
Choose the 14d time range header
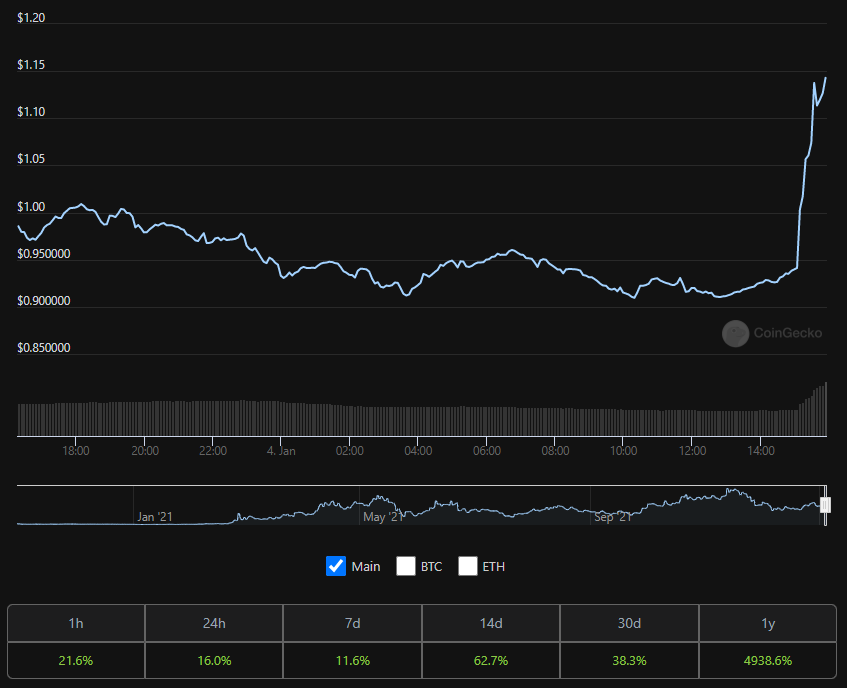[x=491, y=623]
